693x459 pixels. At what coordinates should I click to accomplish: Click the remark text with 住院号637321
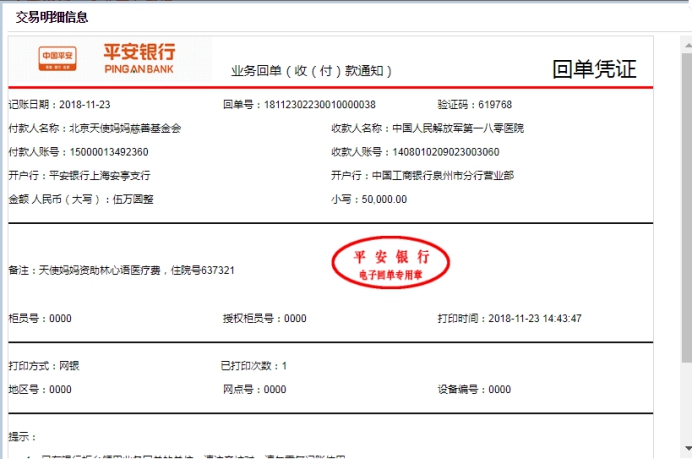122,270
